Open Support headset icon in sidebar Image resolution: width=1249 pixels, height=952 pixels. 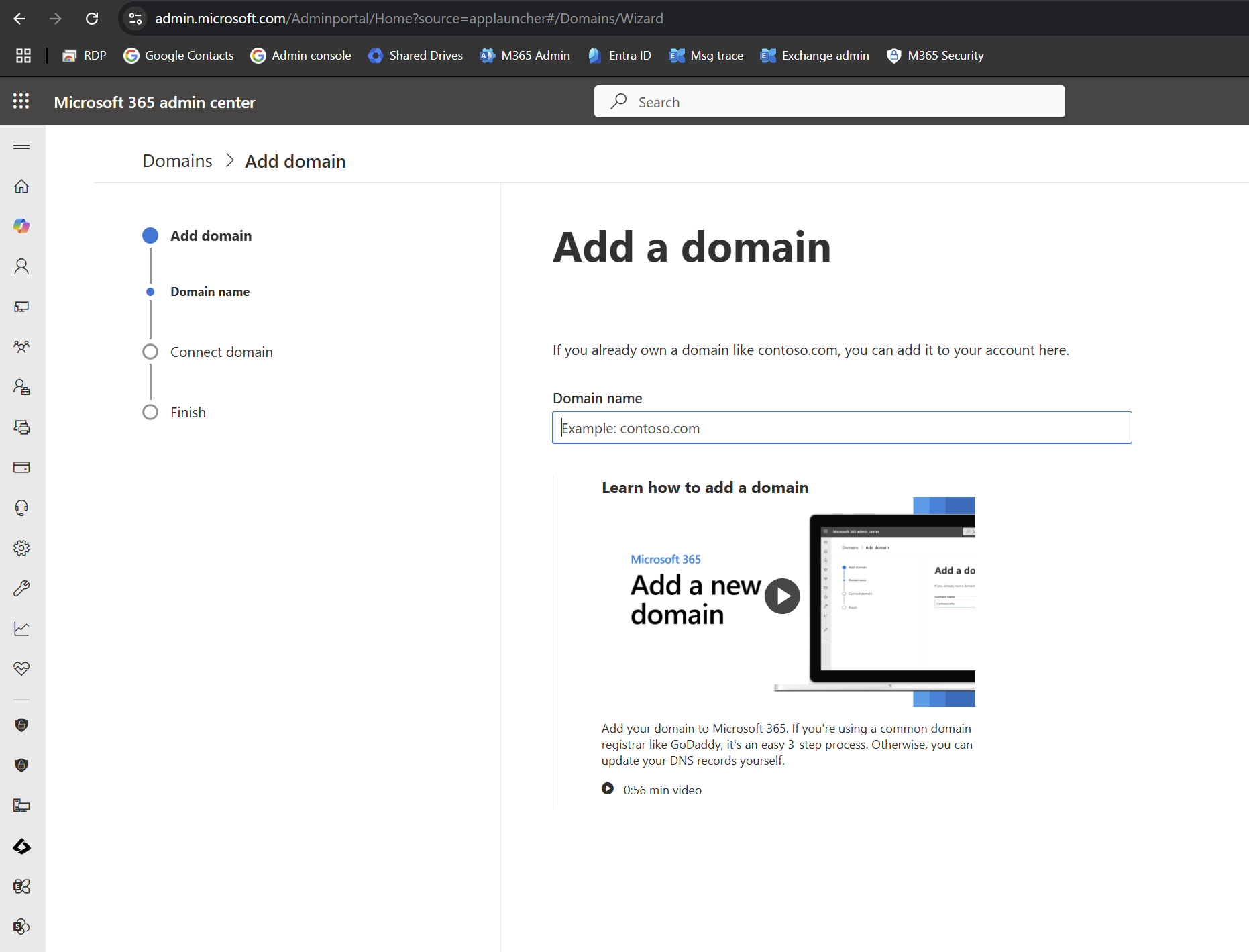tap(21, 508)
